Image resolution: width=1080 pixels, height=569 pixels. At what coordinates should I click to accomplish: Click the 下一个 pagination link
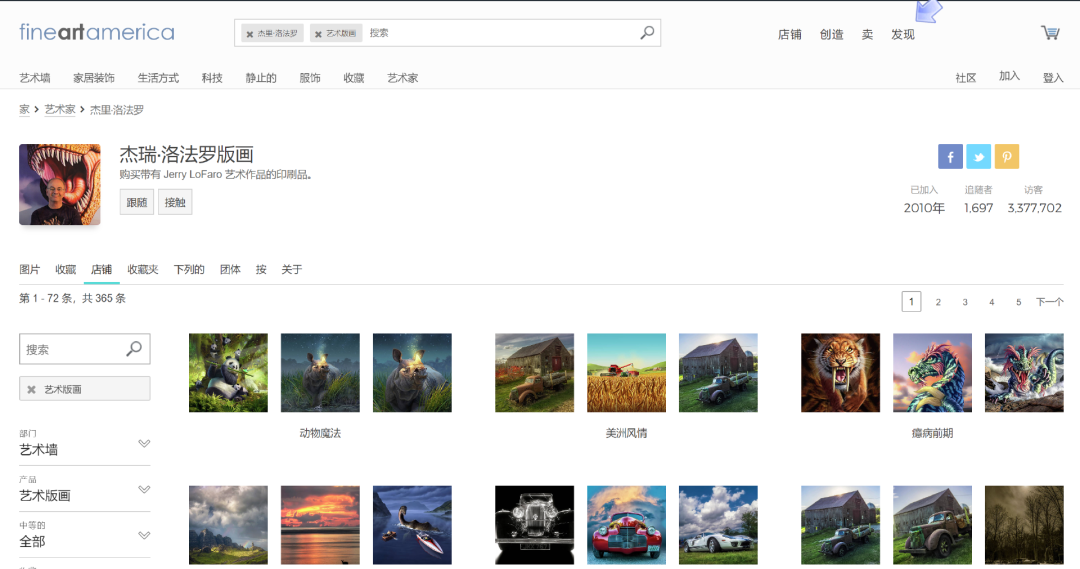(1050, 302)
